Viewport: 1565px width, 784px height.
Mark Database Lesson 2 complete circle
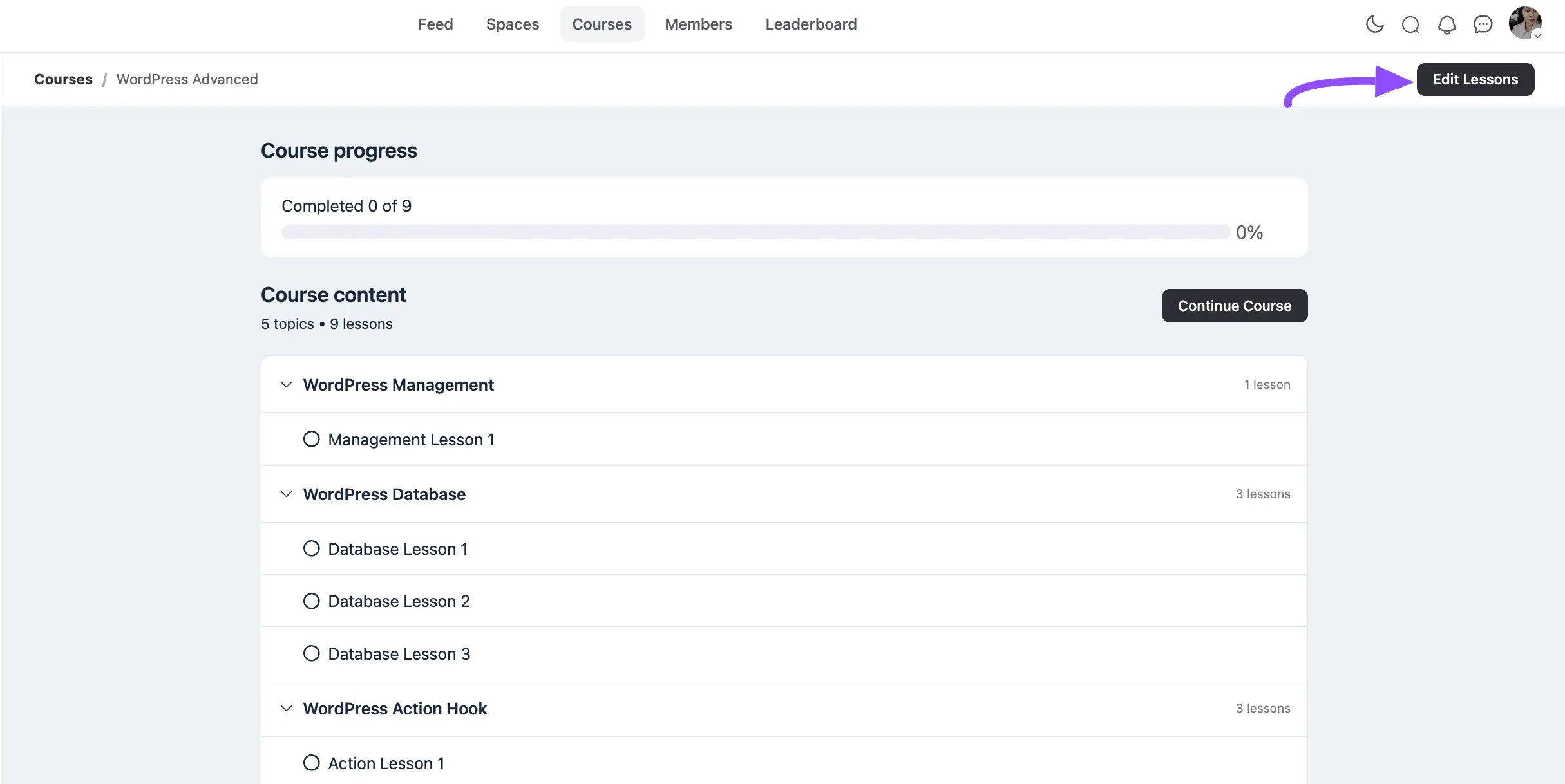pyautogui.click(x=311, y=601)
